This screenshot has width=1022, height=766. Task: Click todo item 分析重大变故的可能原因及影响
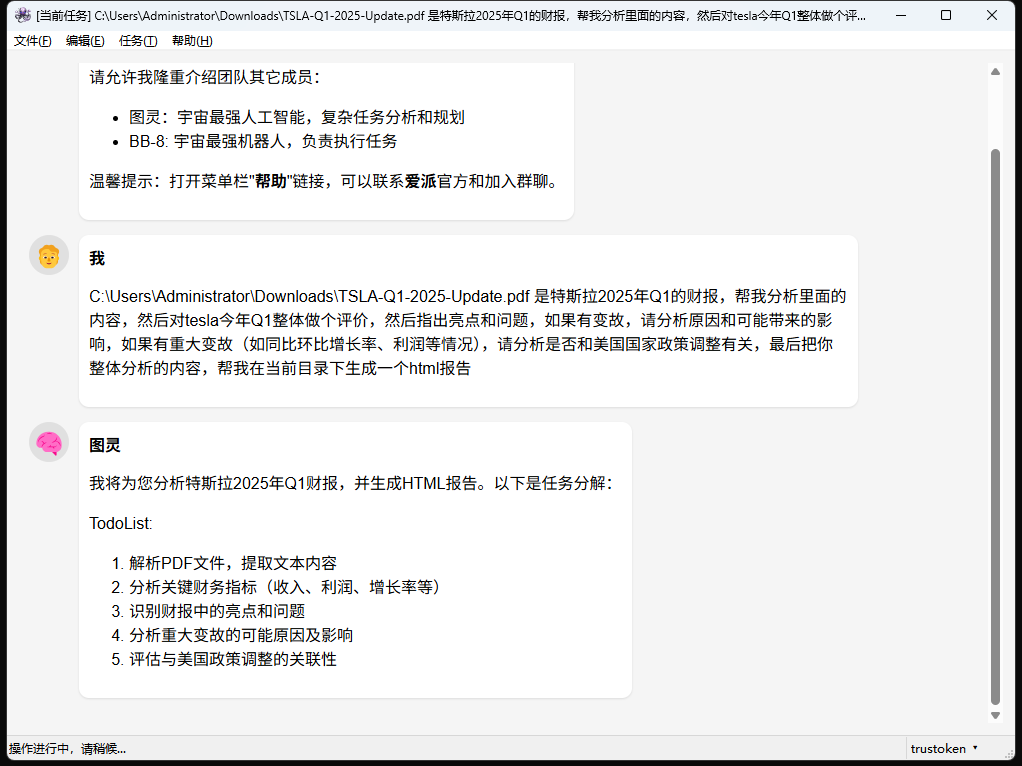241,636
